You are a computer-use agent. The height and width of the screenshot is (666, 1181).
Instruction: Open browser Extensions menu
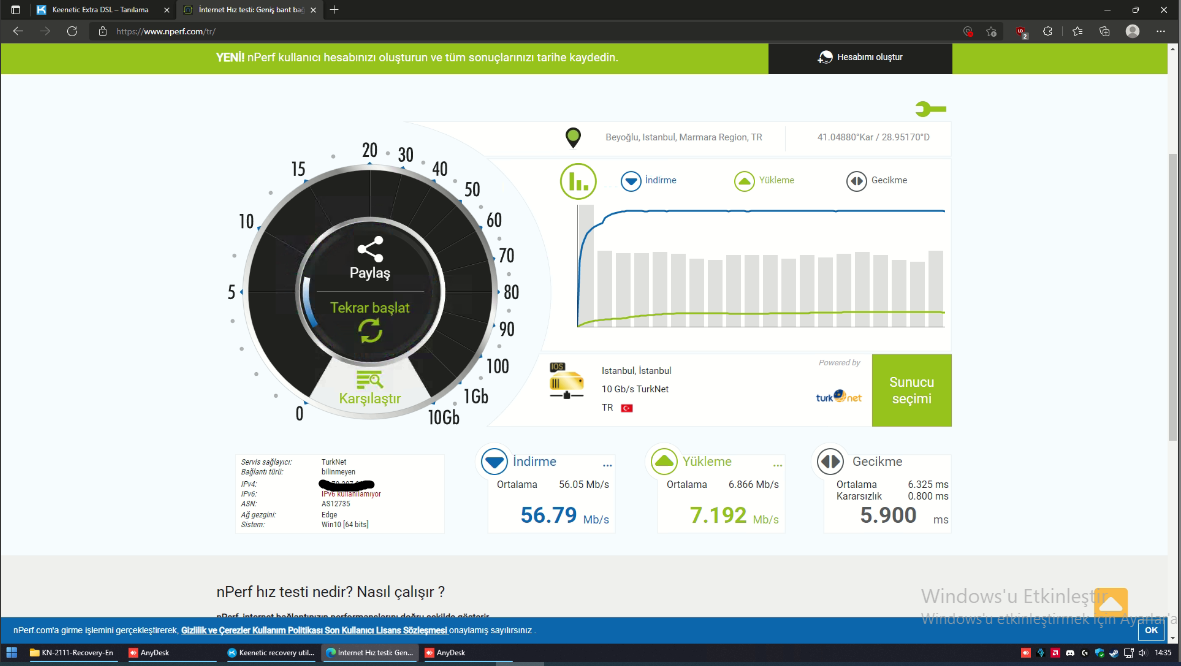point(1048,31)
